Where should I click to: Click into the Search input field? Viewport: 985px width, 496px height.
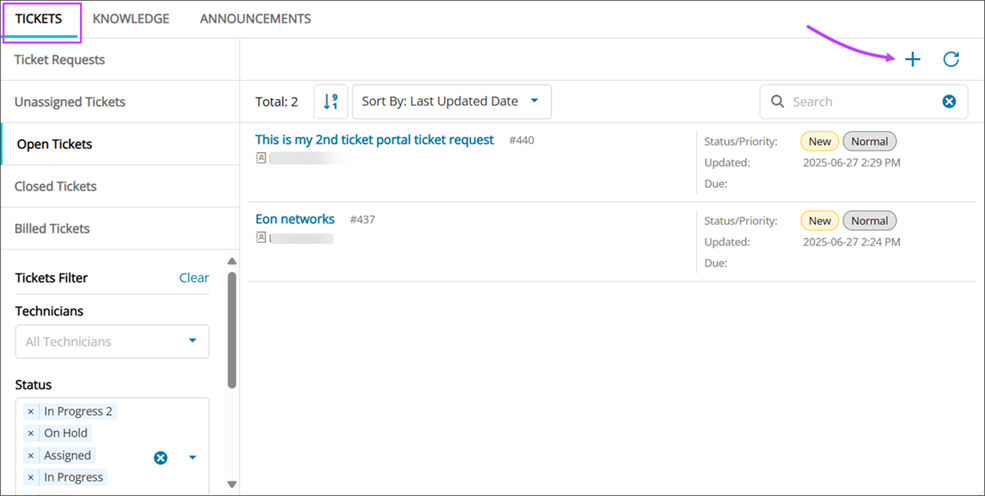(x=860, y=101)
